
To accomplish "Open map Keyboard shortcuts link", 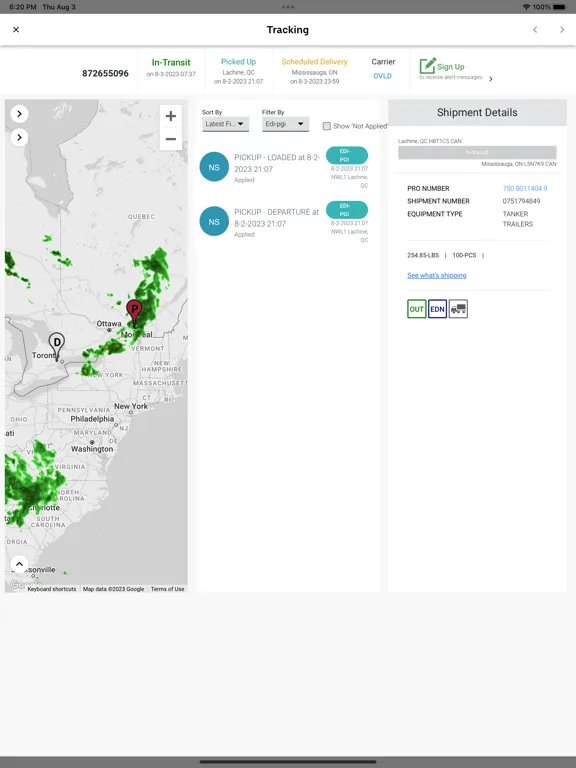I will [52, 589].
